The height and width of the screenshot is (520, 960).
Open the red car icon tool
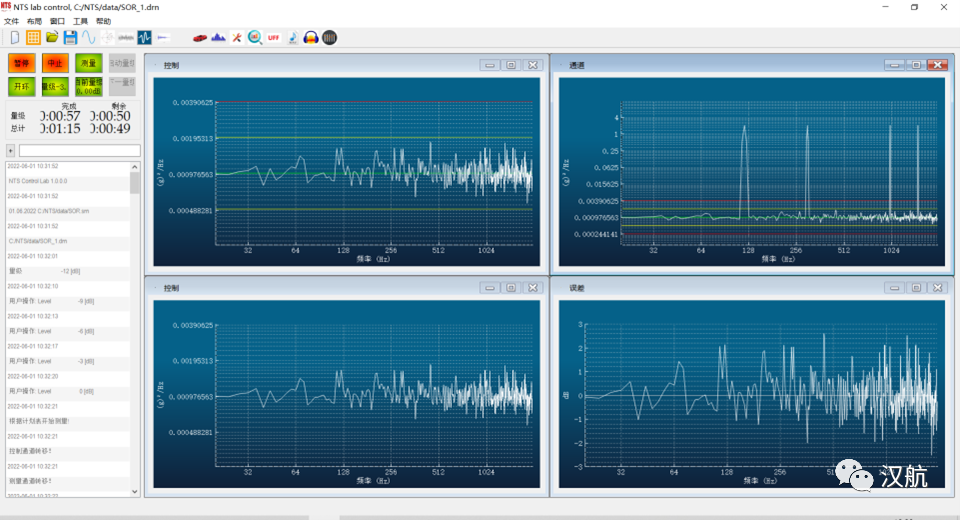click(x=200, y=38)
